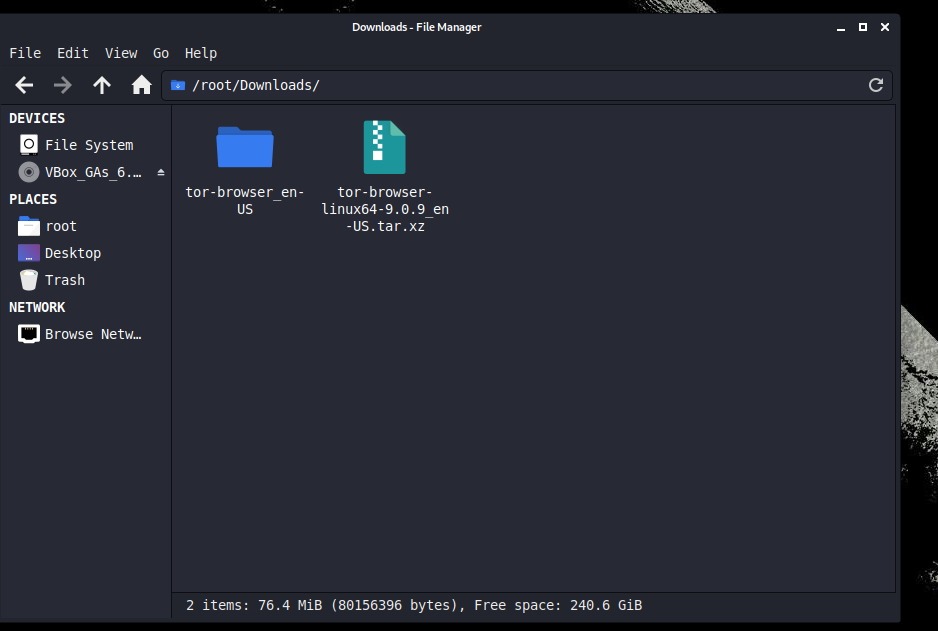The width and height of the screenshot is (938, 631).
Task: Click the /root/Downloads/ path field
Action: click(x=526, y=86)
